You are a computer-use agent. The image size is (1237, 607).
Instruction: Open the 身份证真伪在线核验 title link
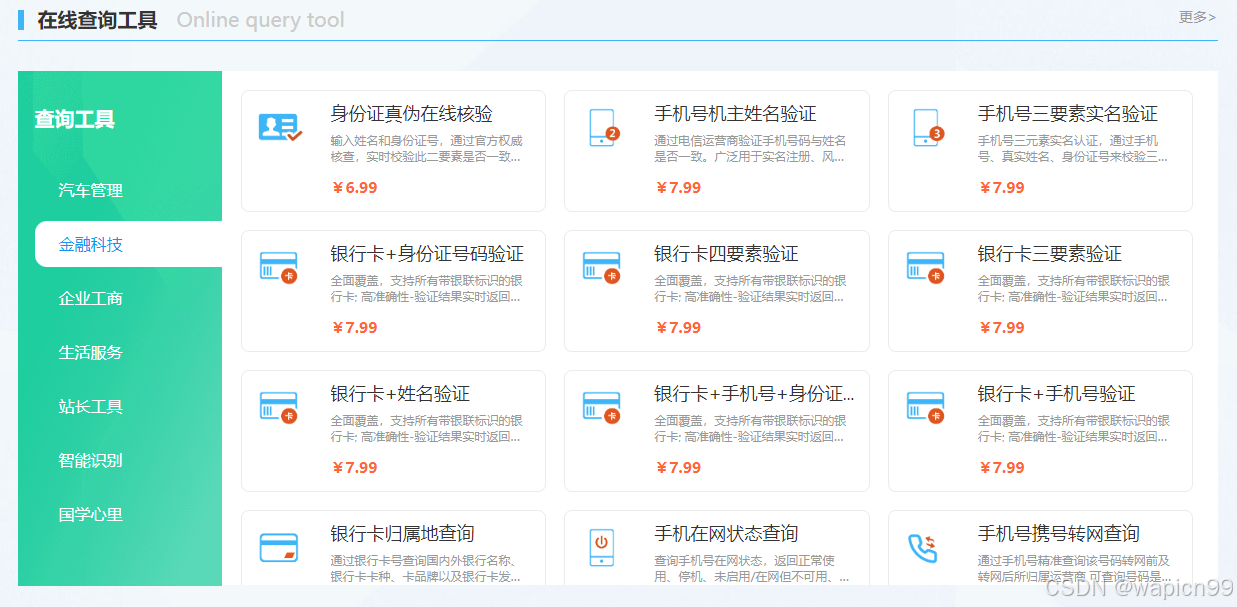click(x=412, y=114)
